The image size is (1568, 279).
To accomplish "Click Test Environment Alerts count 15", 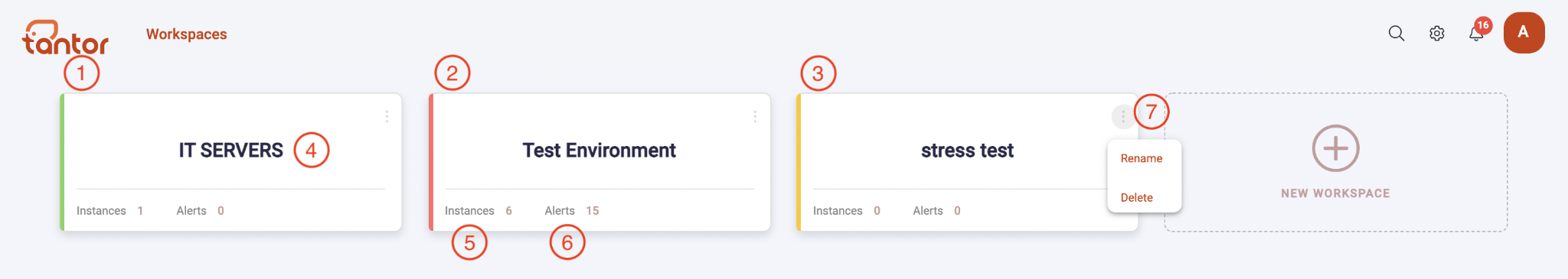I will tap(593, 211).
